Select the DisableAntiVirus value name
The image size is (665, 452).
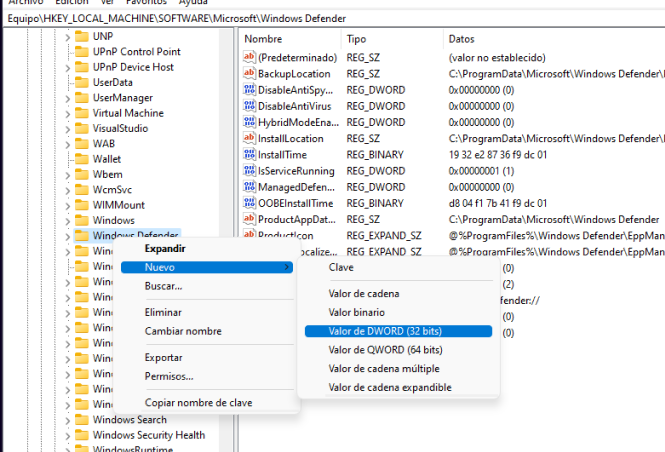pyautogui.click(x=294, y=106)
